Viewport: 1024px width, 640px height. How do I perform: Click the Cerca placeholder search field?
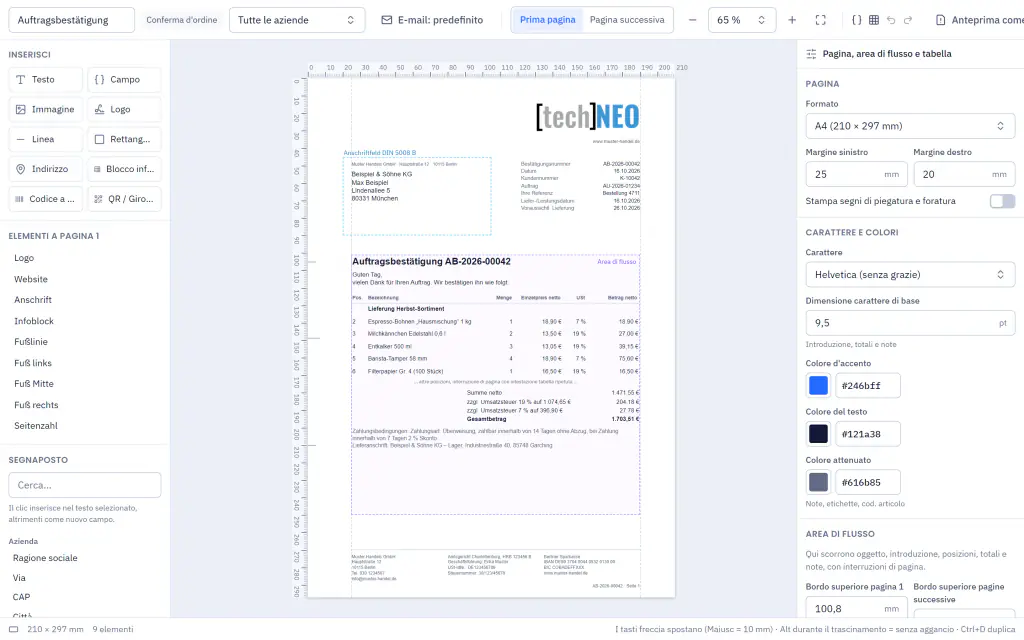click(84, 485)
